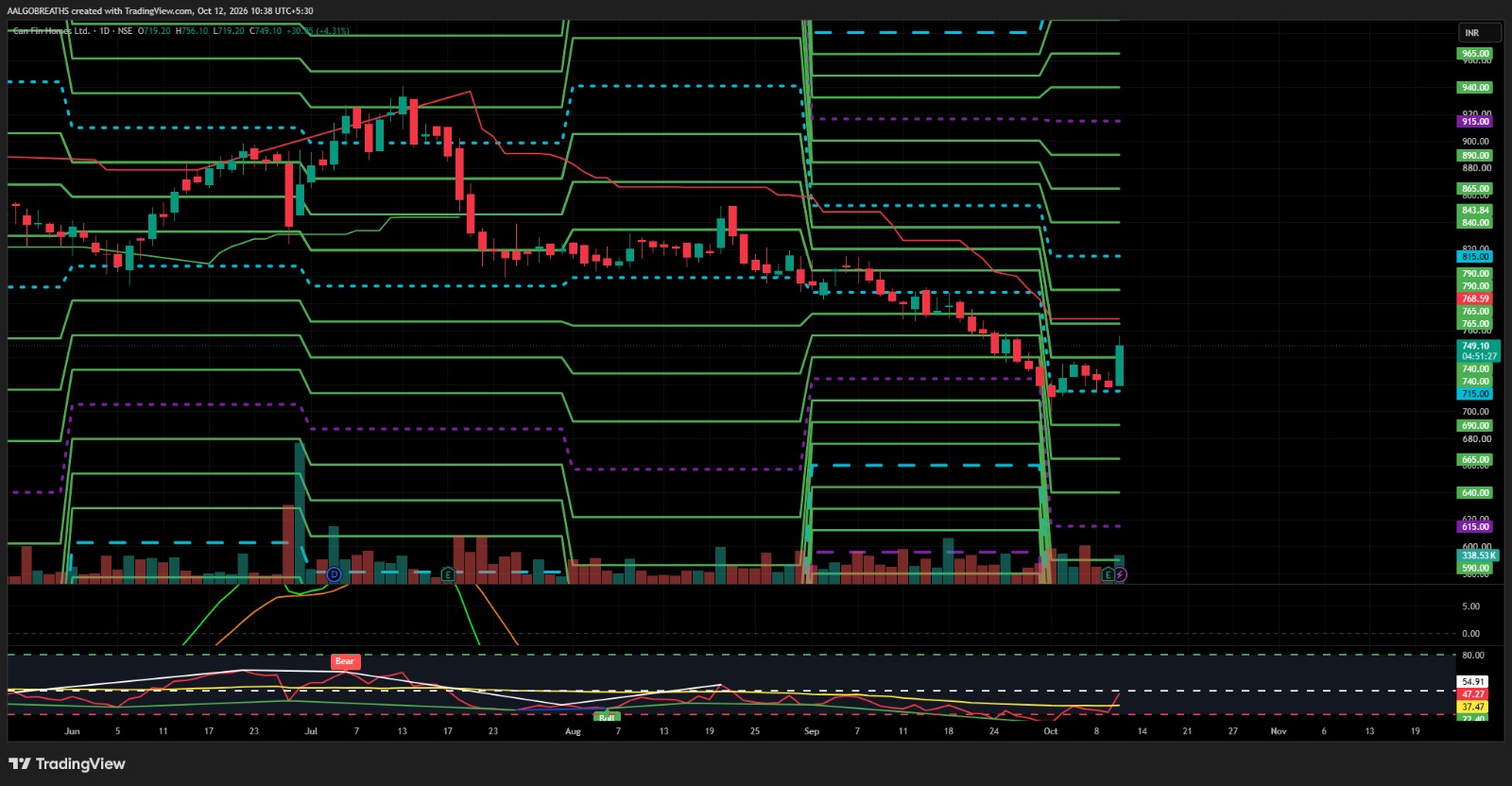The image size is (1512, 786).
Task: Click the 'E' earnings marker beside lightning icon
Action: (x=1108, y=574)
